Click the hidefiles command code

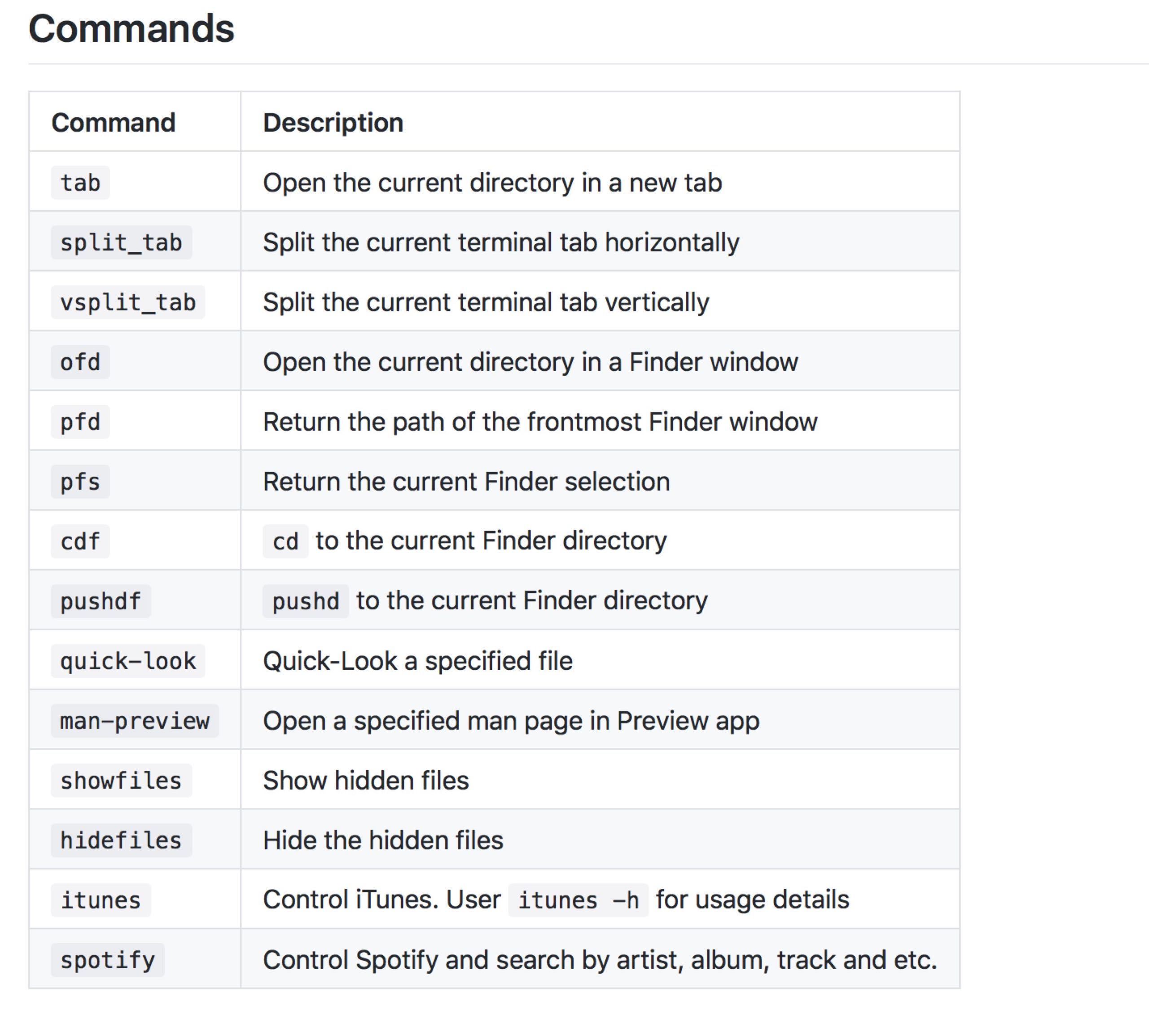tap(121, 841)
